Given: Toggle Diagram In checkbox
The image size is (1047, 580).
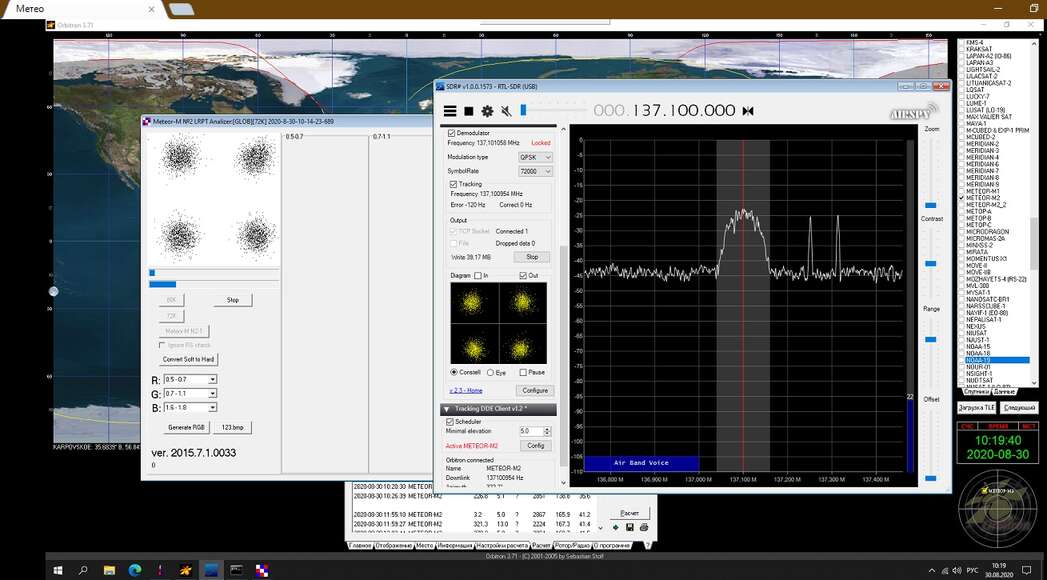Looking at the screenshot, I should pyautogui.click(x=477, y=276).
